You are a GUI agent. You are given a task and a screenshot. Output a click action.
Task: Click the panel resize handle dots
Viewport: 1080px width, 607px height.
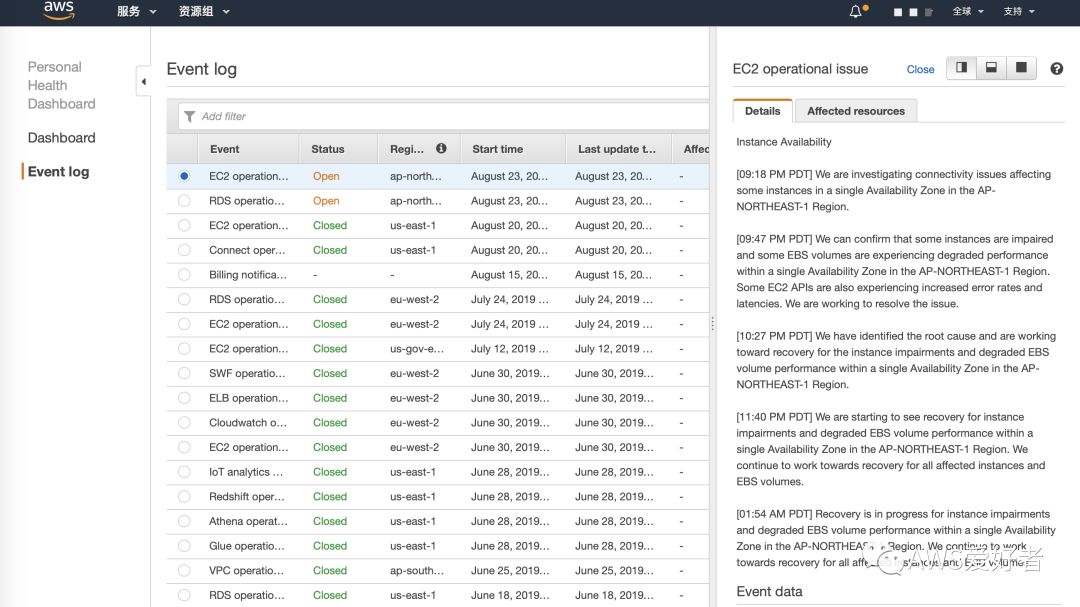click(712, 323)
